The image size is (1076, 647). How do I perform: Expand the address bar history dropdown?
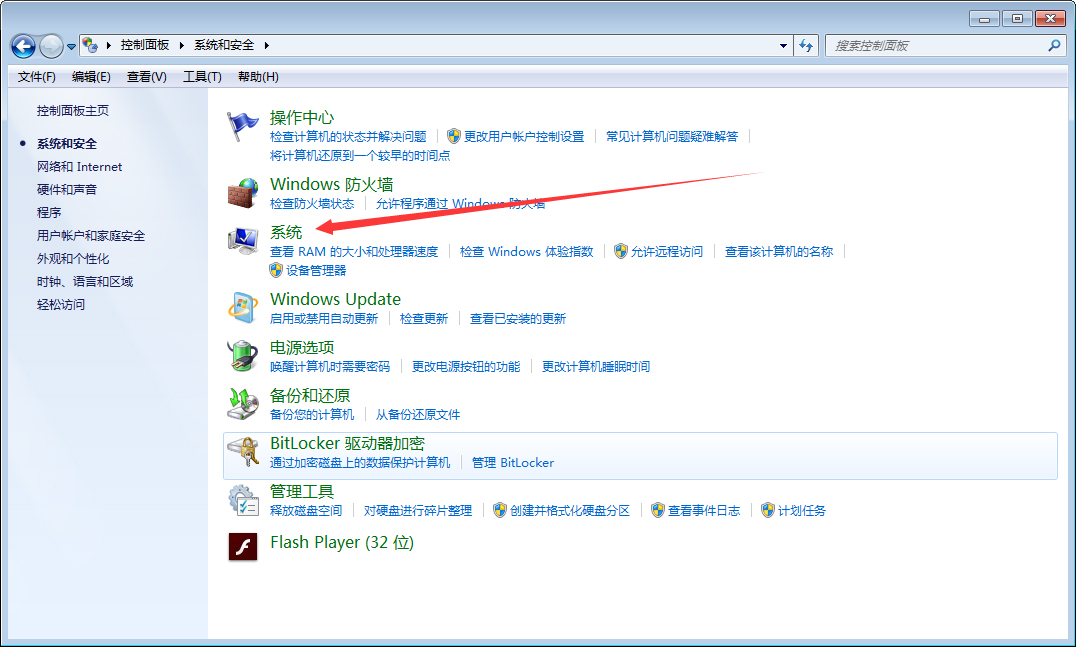[783, 45]
